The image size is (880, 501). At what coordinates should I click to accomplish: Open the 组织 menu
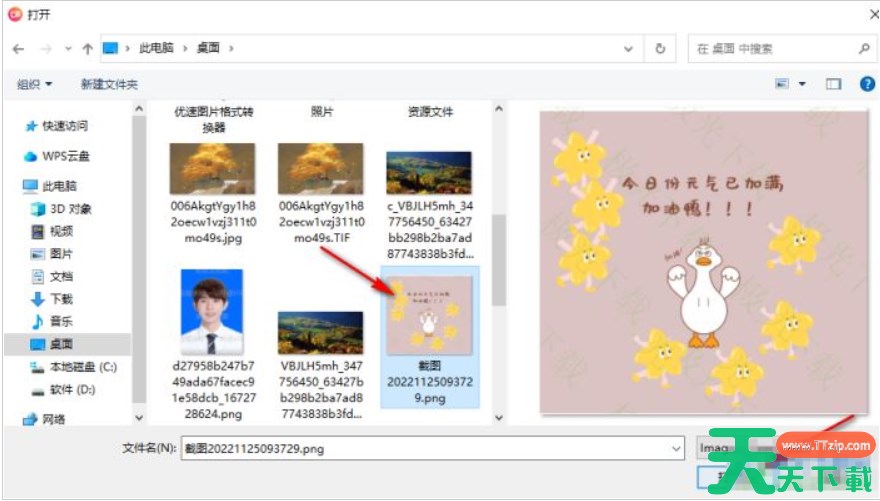(x=34, y=84)
